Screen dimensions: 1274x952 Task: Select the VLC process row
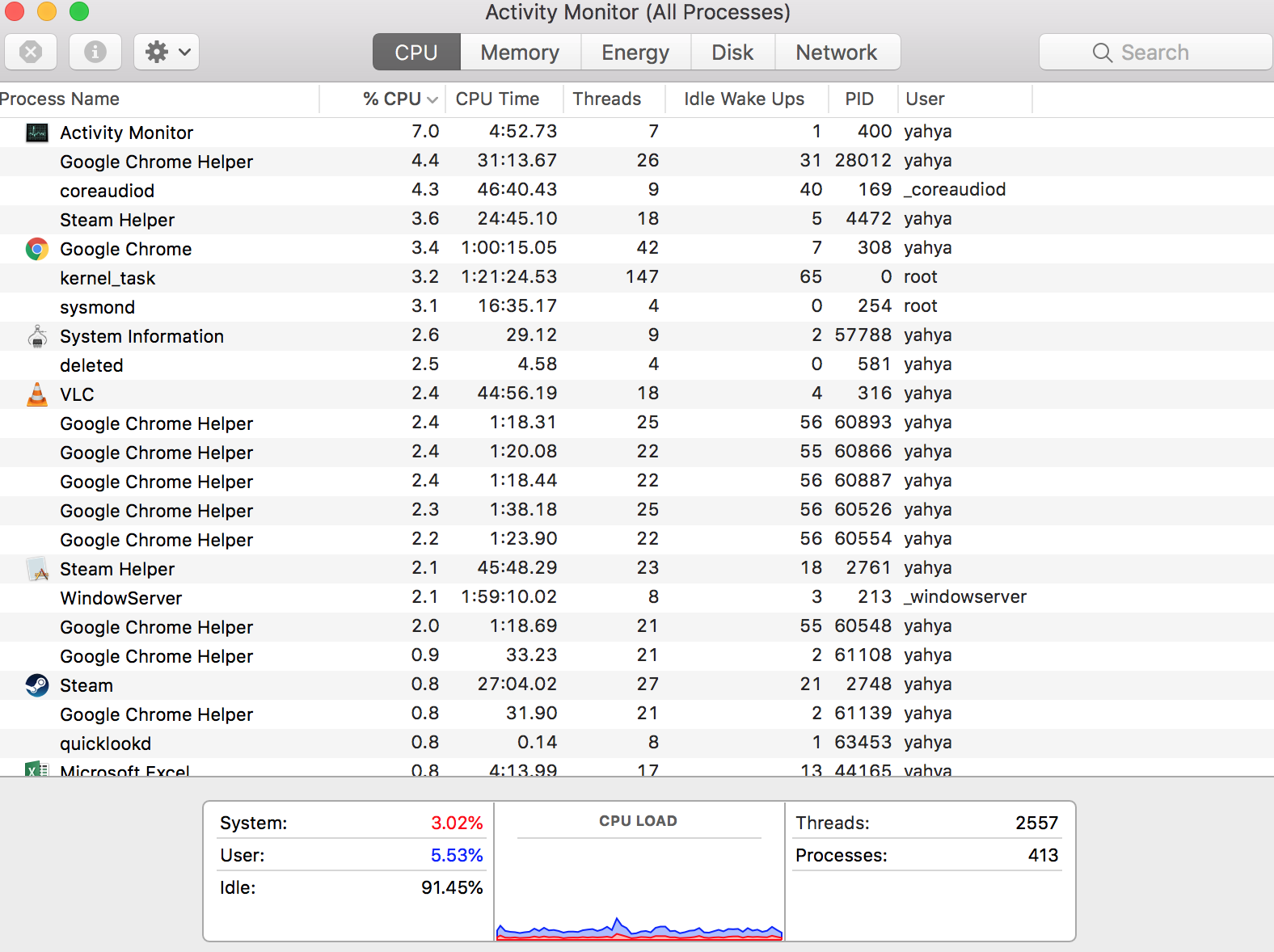(x=637, y=394)
